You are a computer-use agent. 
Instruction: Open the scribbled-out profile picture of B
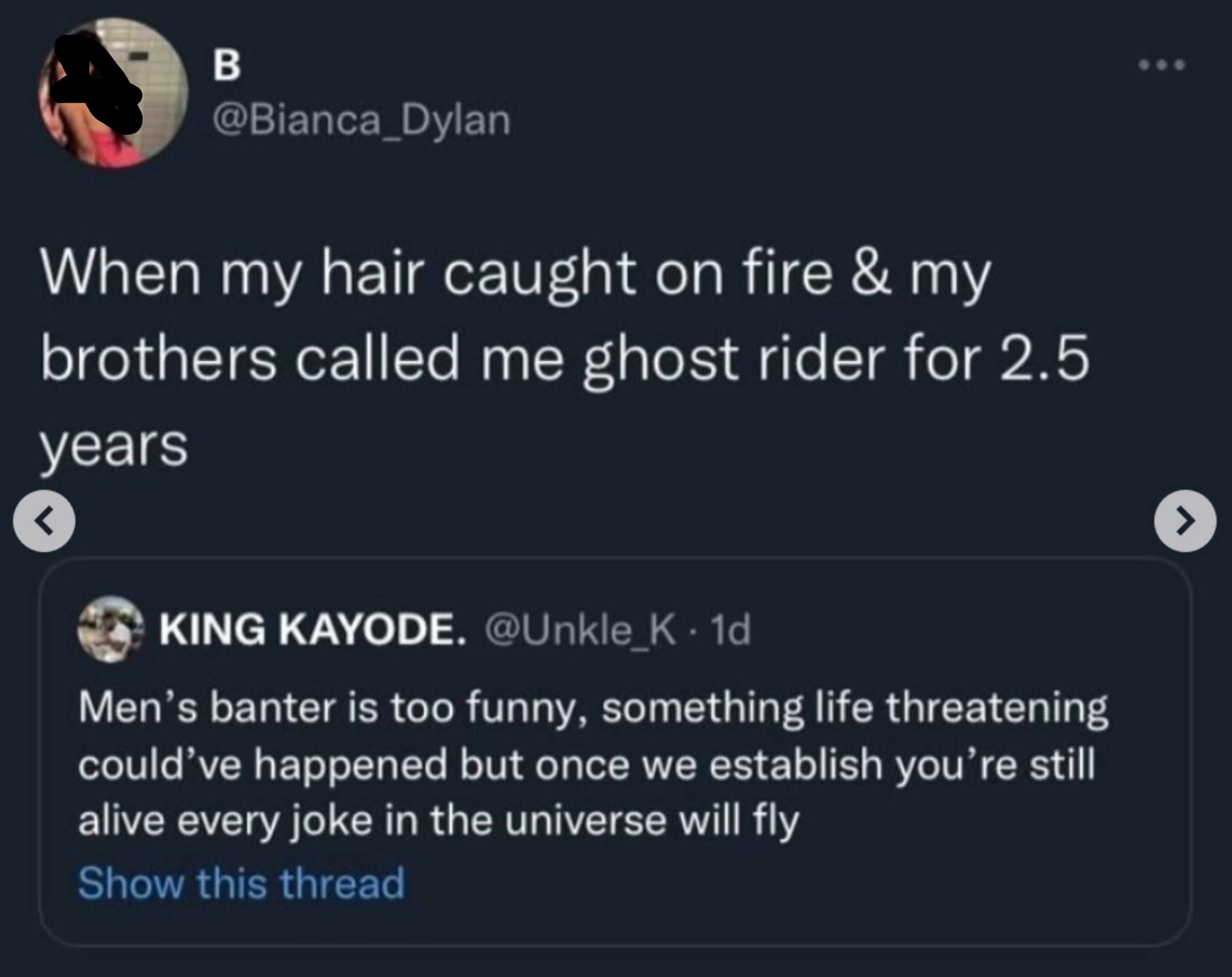pyautogui.click(x=113, y=92)
